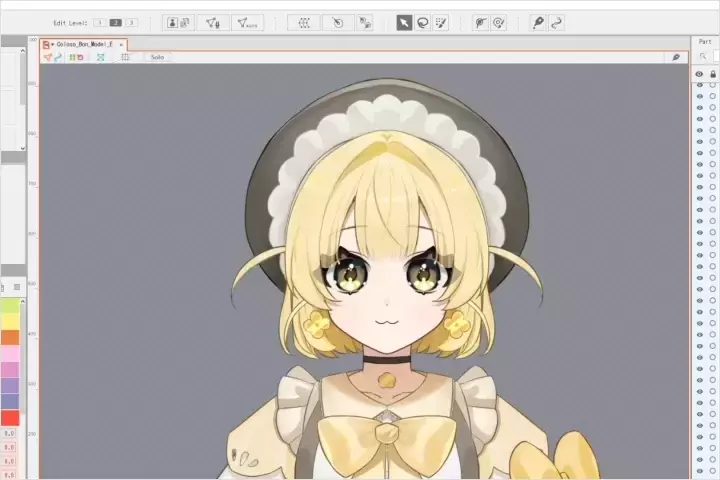Run the automatic mesh generator tool
720x480 pixels.
[x=248, y=23]
